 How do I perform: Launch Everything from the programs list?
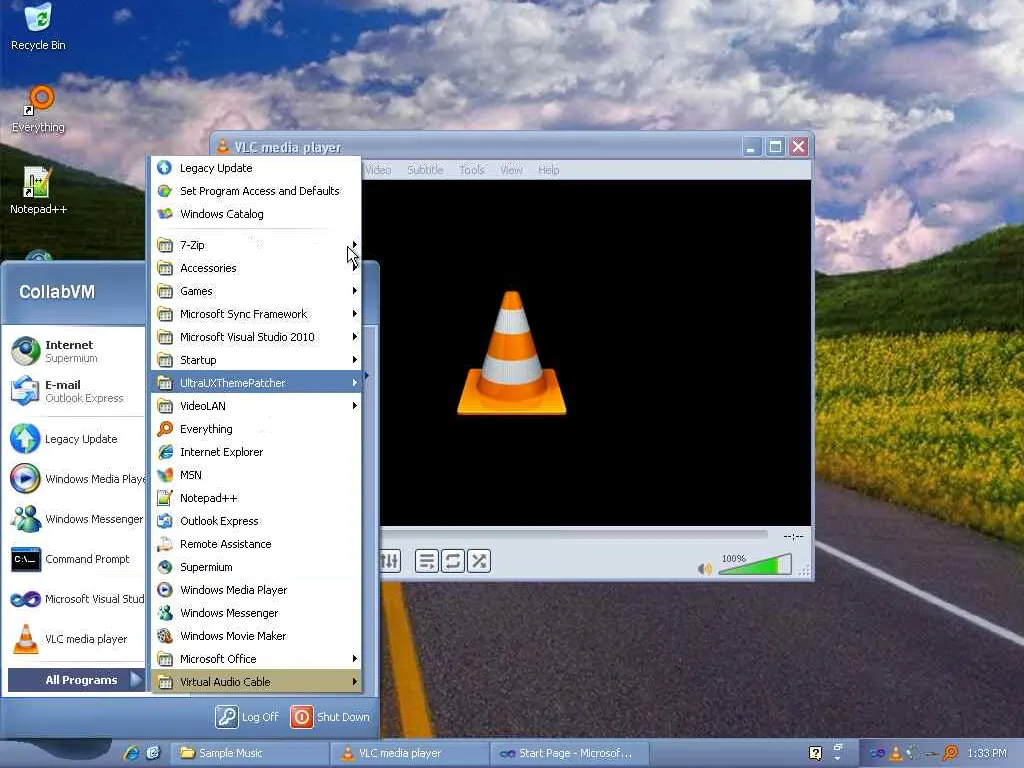[x=256, y=428]
